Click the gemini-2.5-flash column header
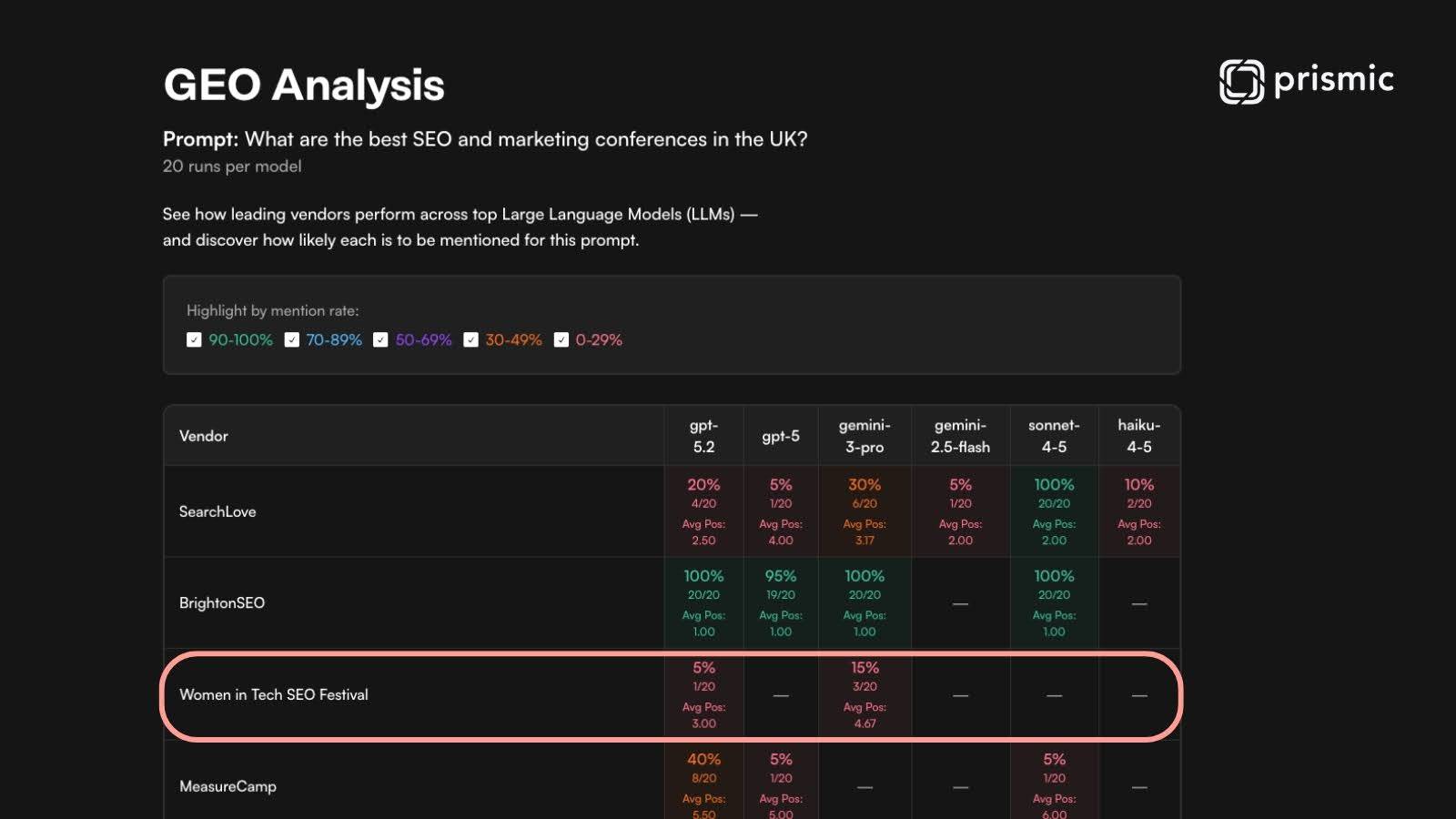The image size is (1456, 819). click(960, 435)
